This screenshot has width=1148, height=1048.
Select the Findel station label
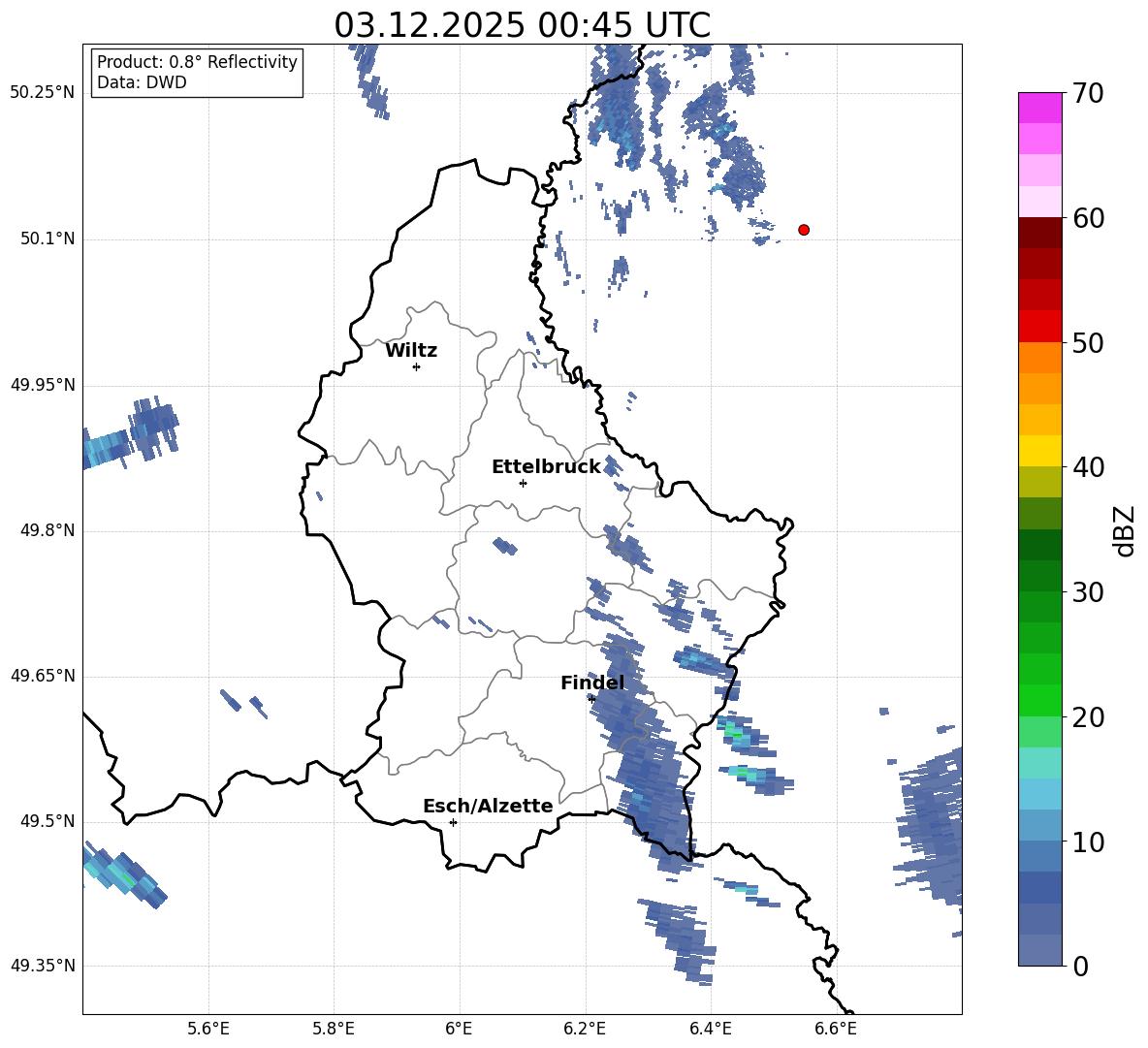(x=592, y=683)
